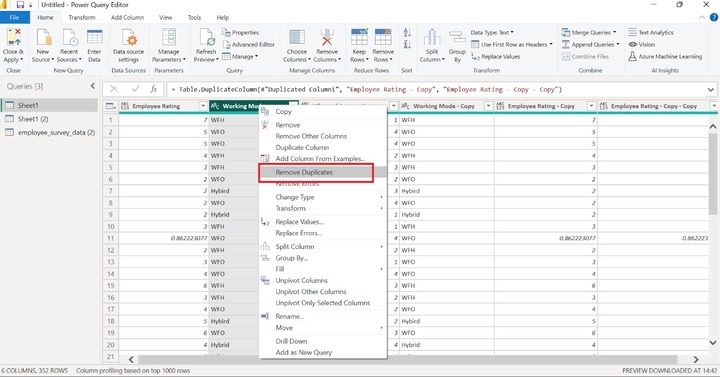Viewport: 720px width, 377px height.
Task: Choose Copy in context menu
Action: 323,112
